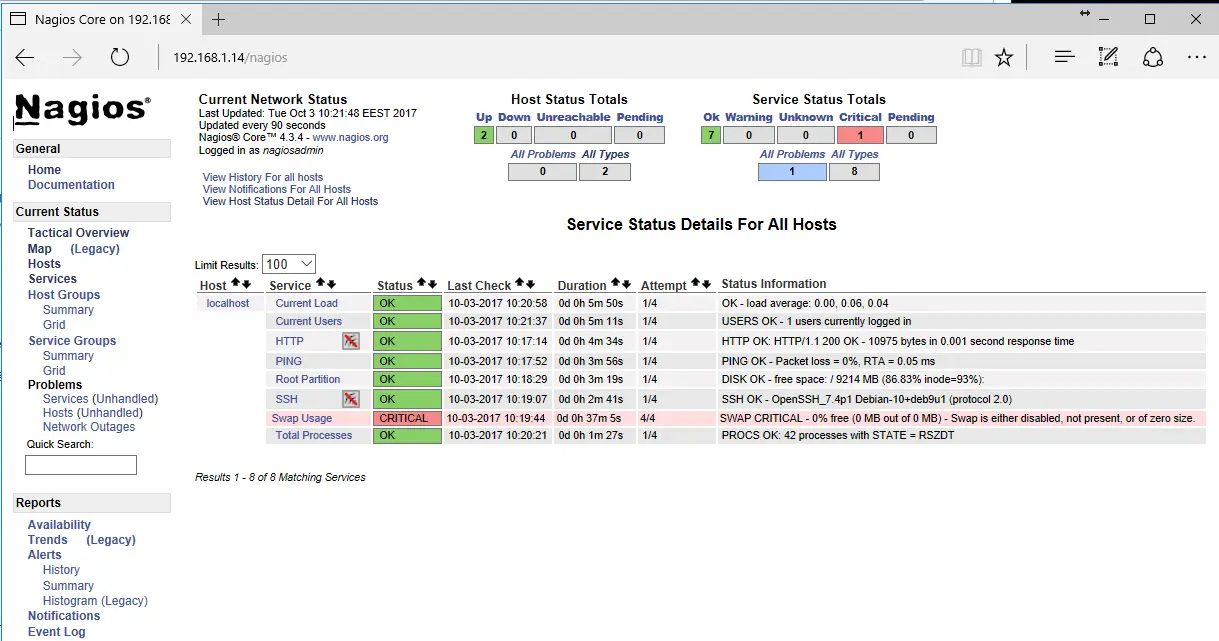Make a web note with the pen icon
The width and height of the screenshot is (1219, 641).
(1108, 58)
